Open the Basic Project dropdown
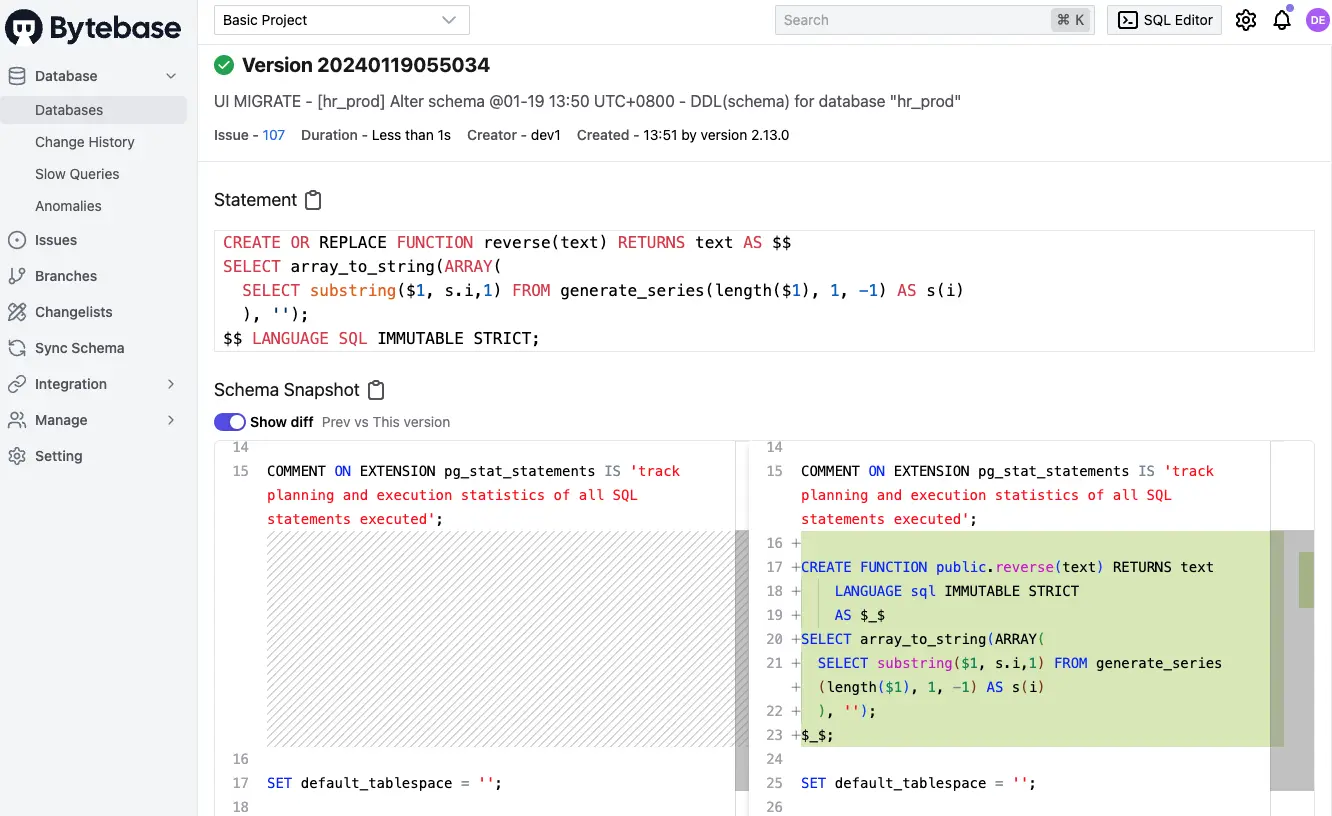Viewport: 1332px width, 816px height. (x=342, y=20)
